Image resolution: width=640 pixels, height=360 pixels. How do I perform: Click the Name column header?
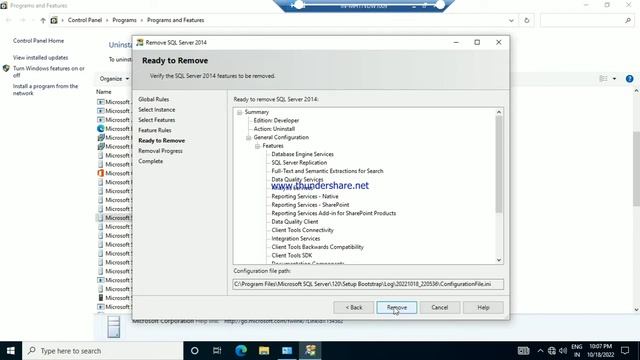coord(103,92)
